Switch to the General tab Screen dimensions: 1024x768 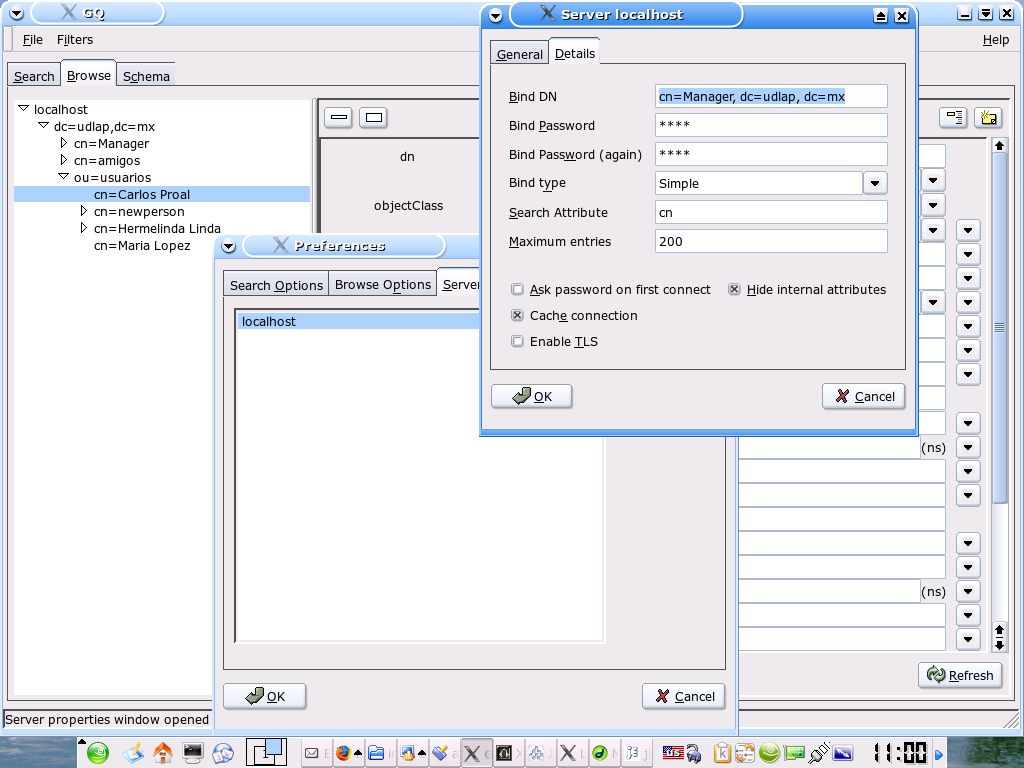519,55
